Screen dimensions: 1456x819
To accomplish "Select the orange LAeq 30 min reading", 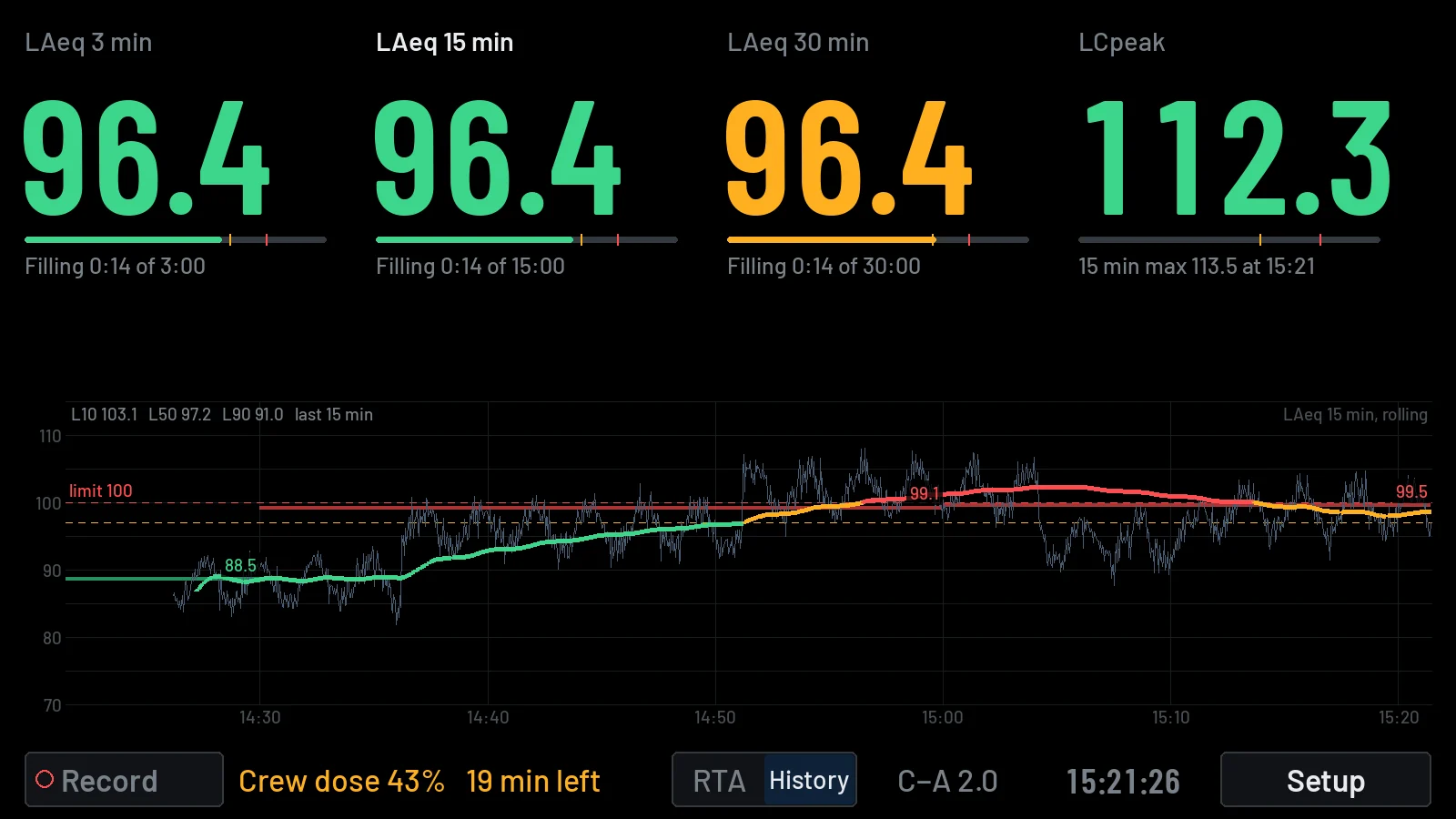I will 849,158.
